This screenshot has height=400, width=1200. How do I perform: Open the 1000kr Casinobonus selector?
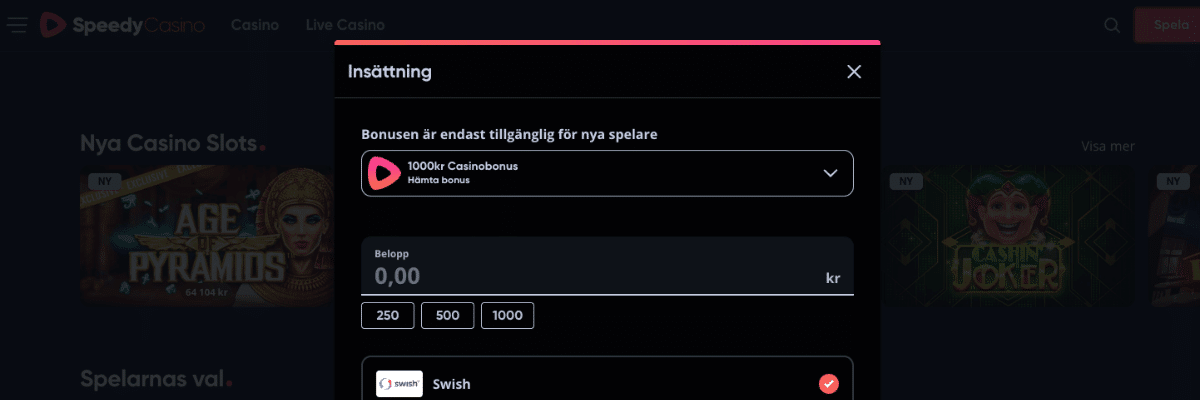point(607,173)
